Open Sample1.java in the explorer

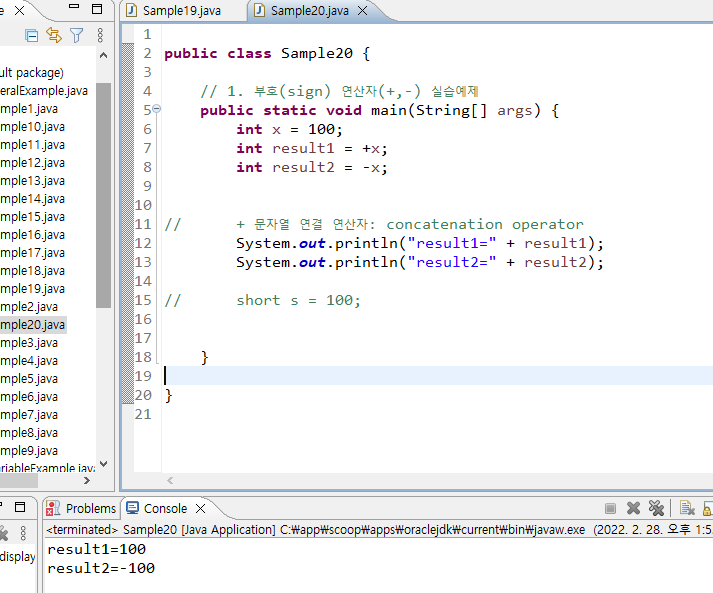tap(29, 109)
